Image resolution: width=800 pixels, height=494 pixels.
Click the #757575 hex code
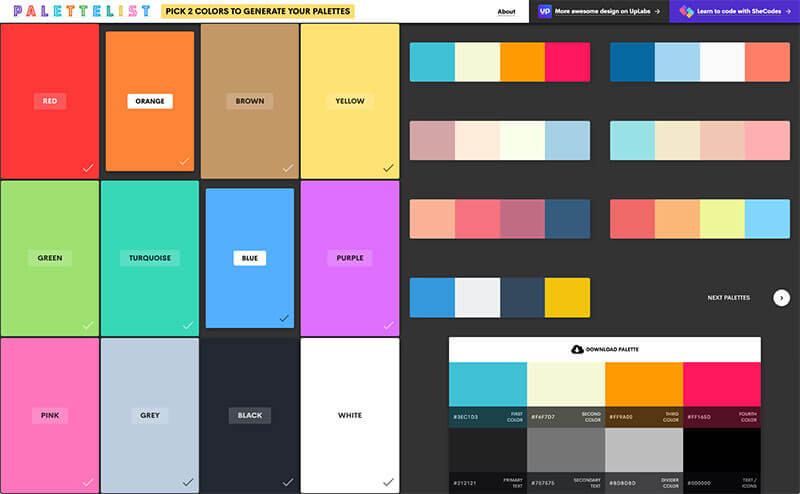(x=543, y=483)
